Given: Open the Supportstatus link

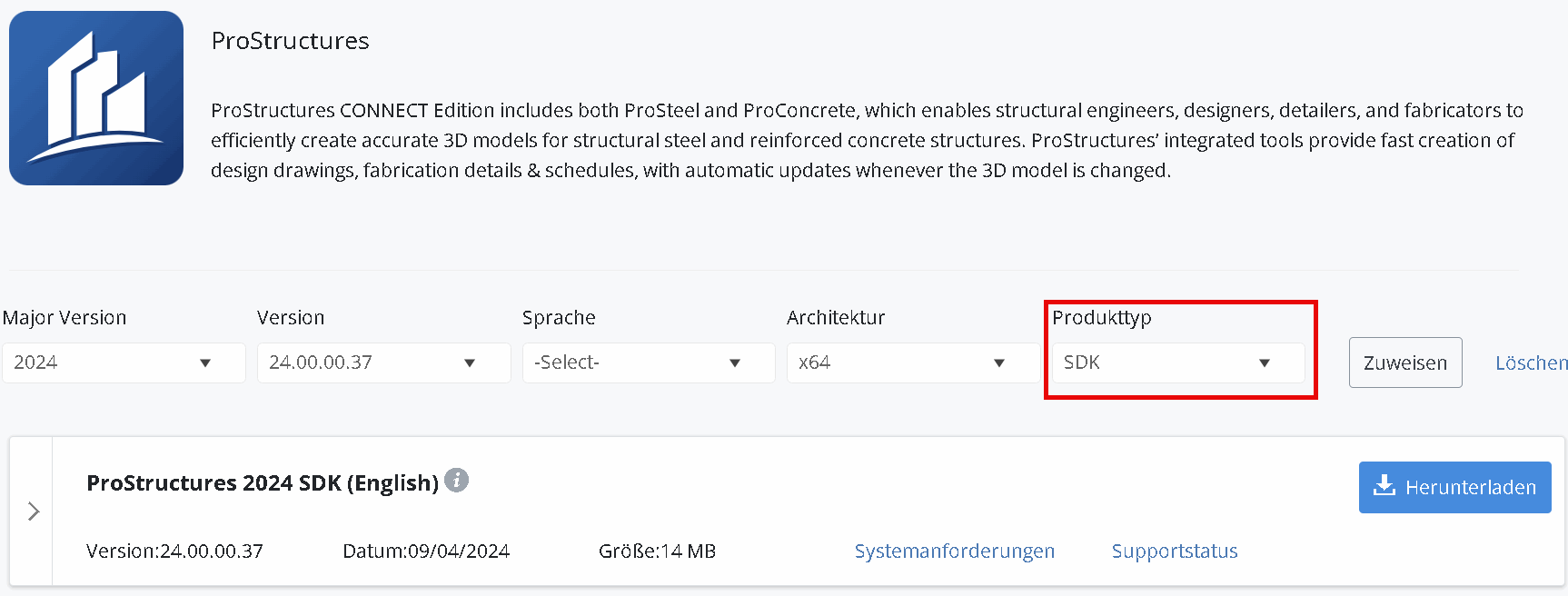Looking at the screenshot, I should click(1175, 551).
